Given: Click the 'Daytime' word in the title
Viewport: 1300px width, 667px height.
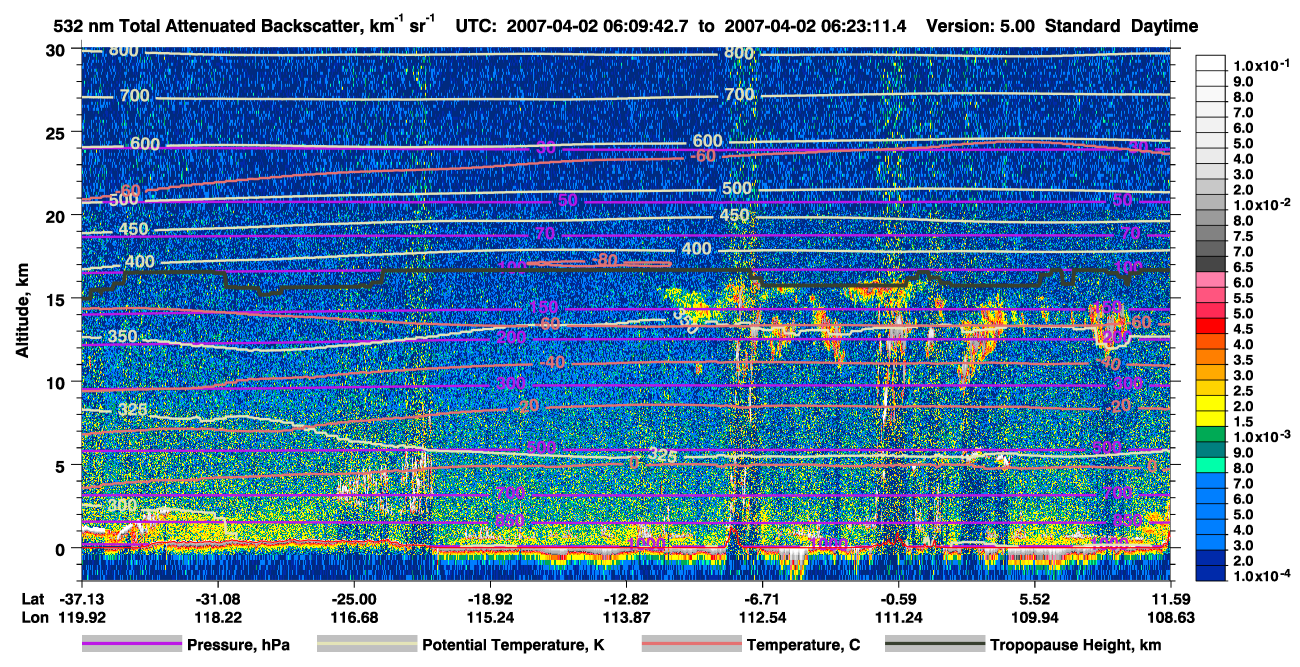Looking at the screenshot, I should tap(1165, 27).
